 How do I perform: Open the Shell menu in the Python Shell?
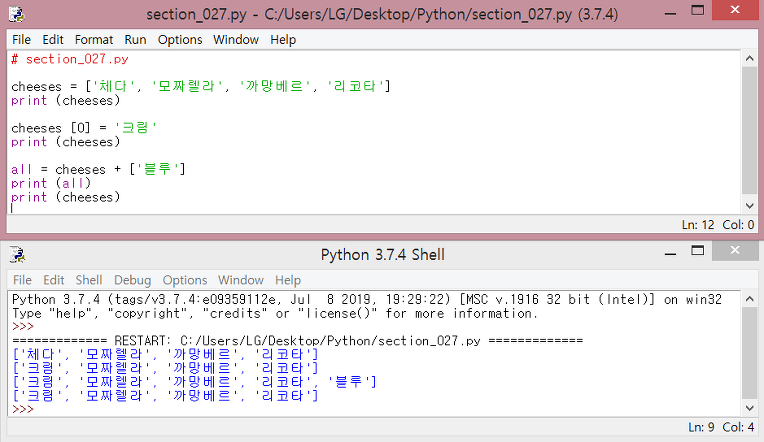89,280
